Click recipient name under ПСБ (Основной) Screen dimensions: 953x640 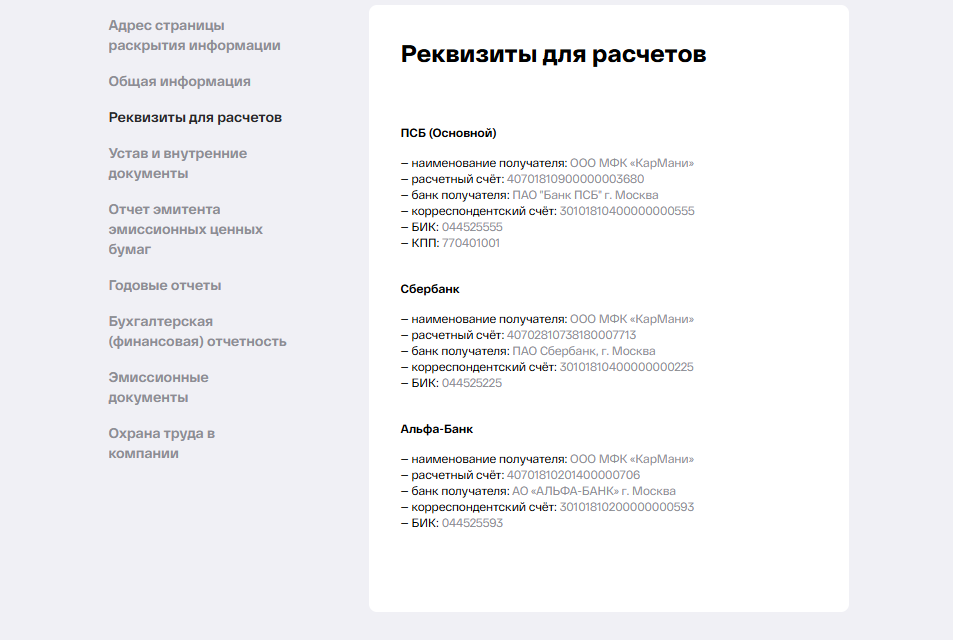coord(631,163)
